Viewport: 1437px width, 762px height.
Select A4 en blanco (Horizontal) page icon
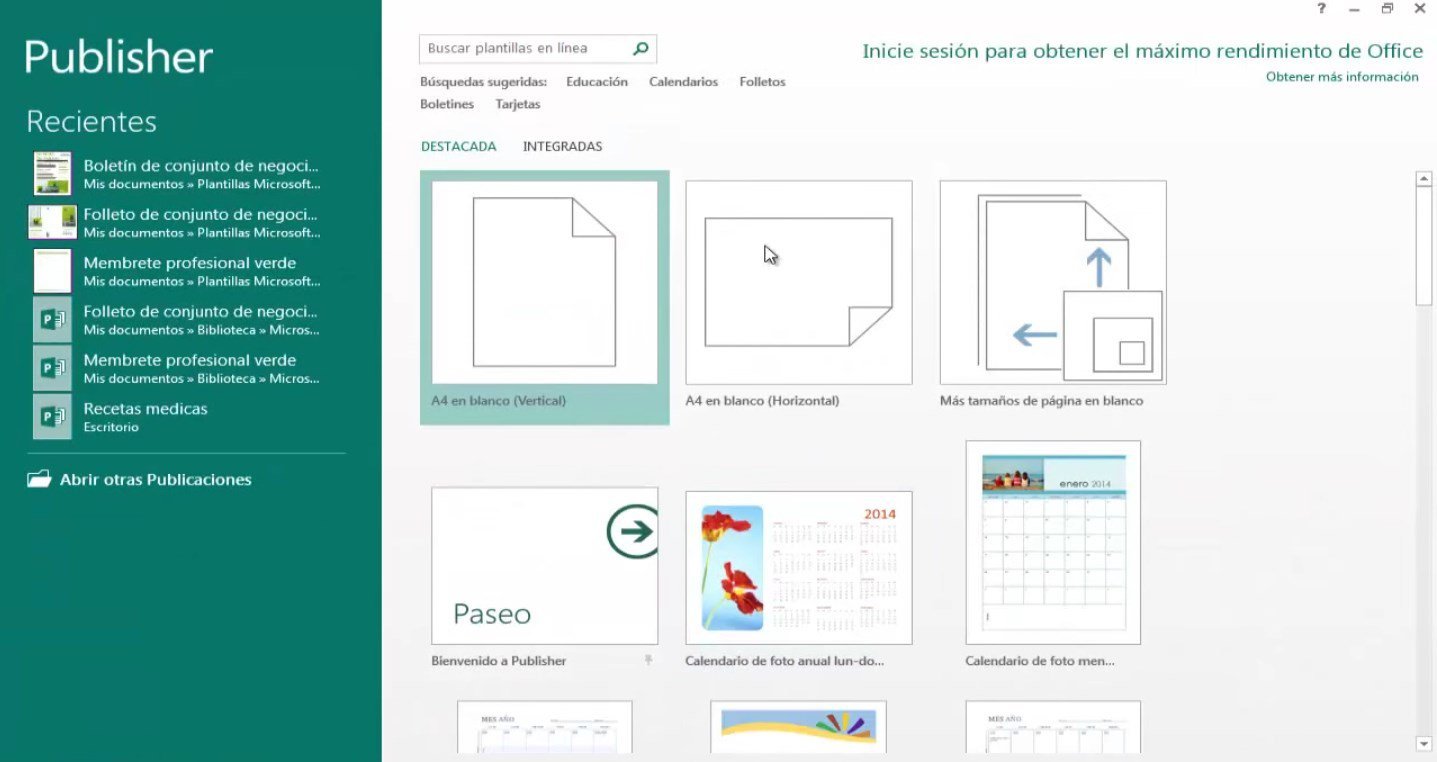pos(798,283)
